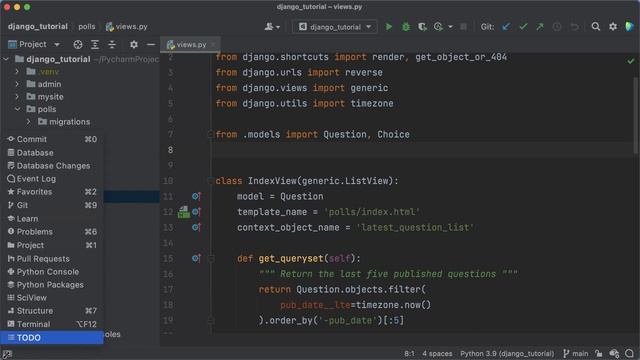Open Project panel options gear
The width and height of the screenshot is (640, 360).
133,44
